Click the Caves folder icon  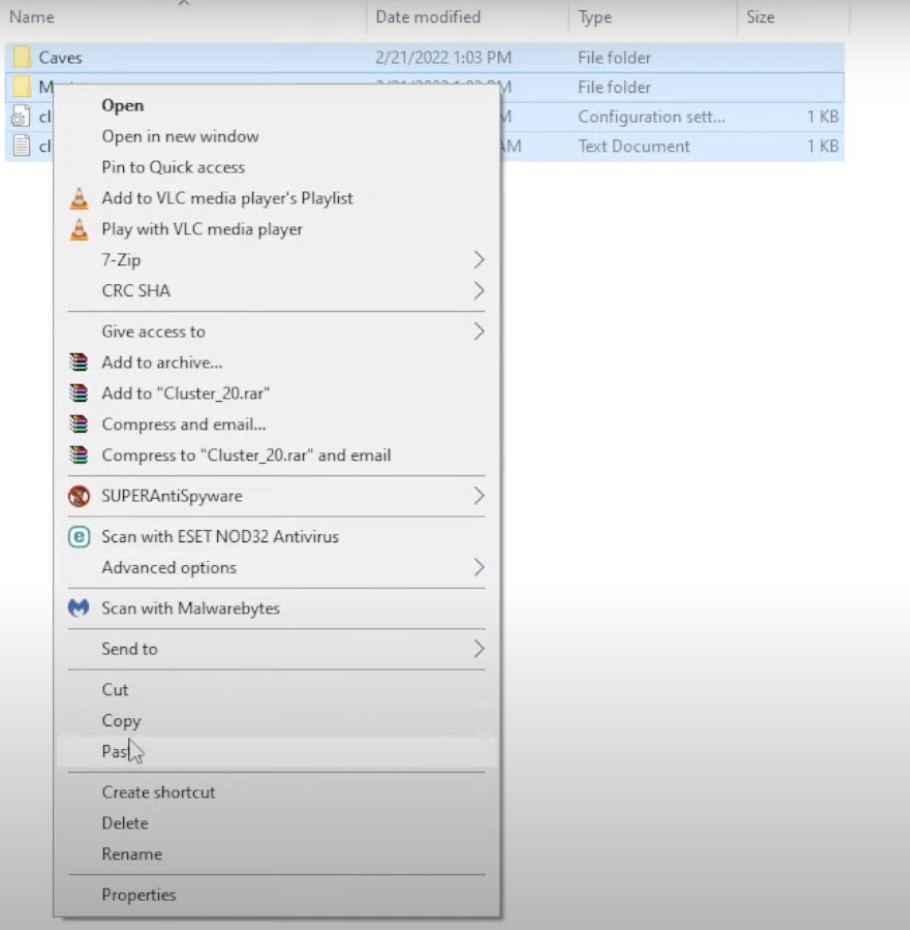point(22,58)
